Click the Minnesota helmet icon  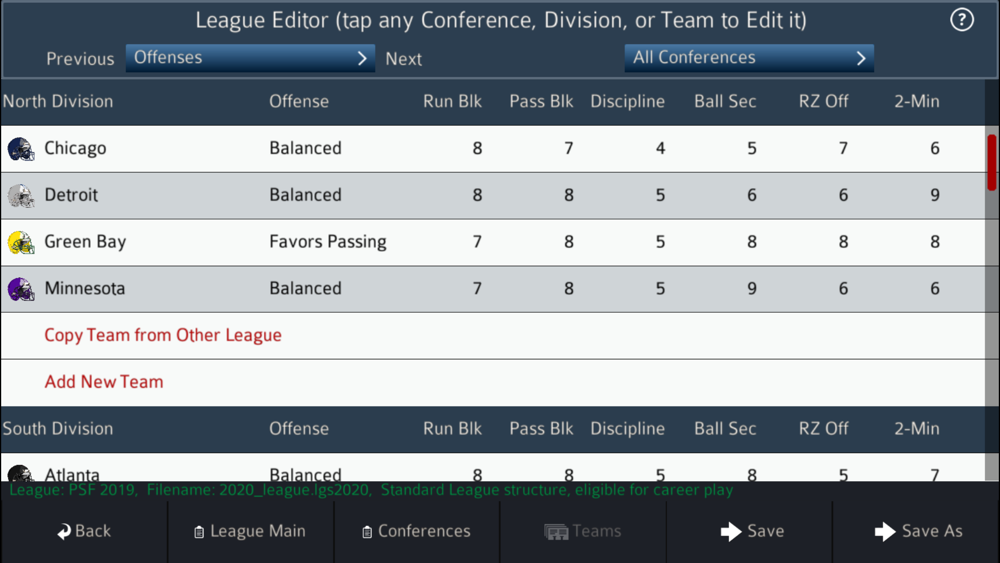click(x=21, y=289)
